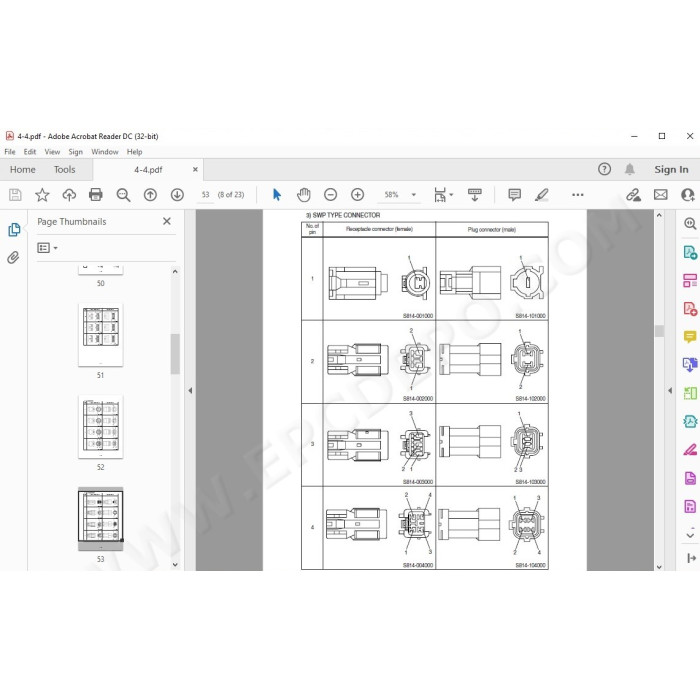Screen dimensions: 700x700
Task: Select the 4-4.pdf document tab
Action: pyautogui.click(x=148, y=170)
